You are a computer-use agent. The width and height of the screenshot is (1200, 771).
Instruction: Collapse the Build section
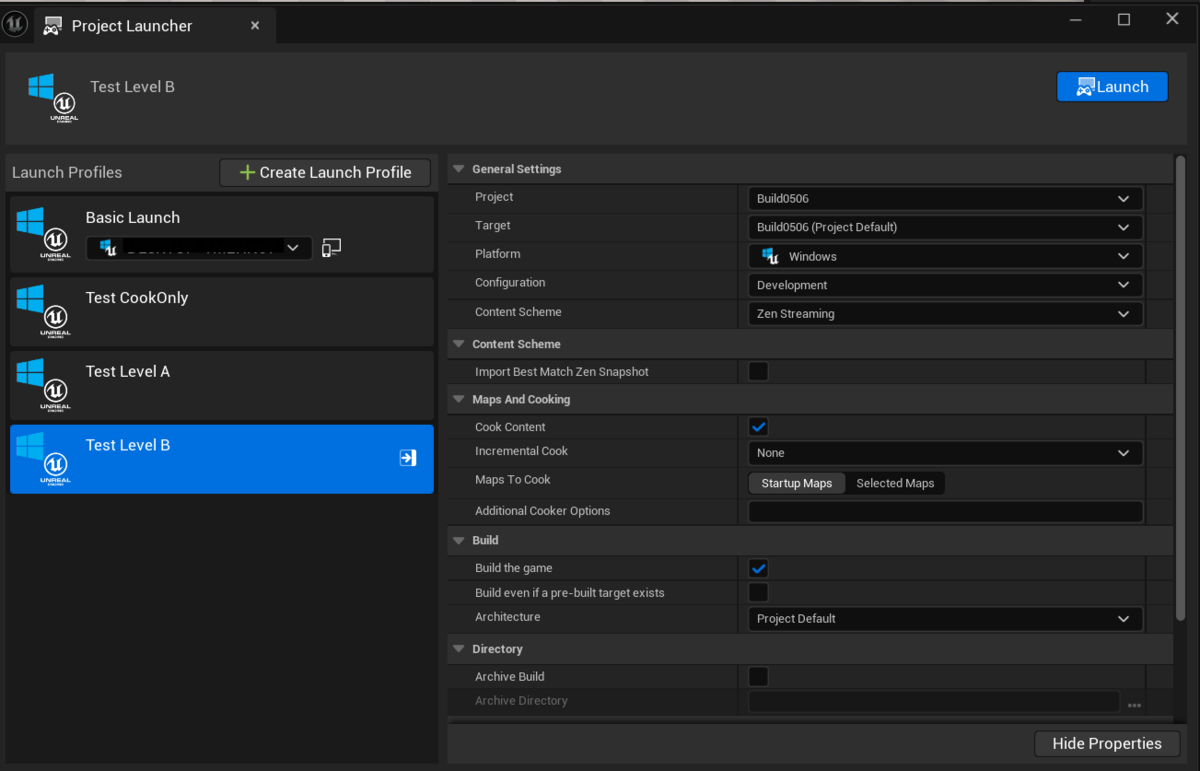pyautogui.click(x=458, y=540)
